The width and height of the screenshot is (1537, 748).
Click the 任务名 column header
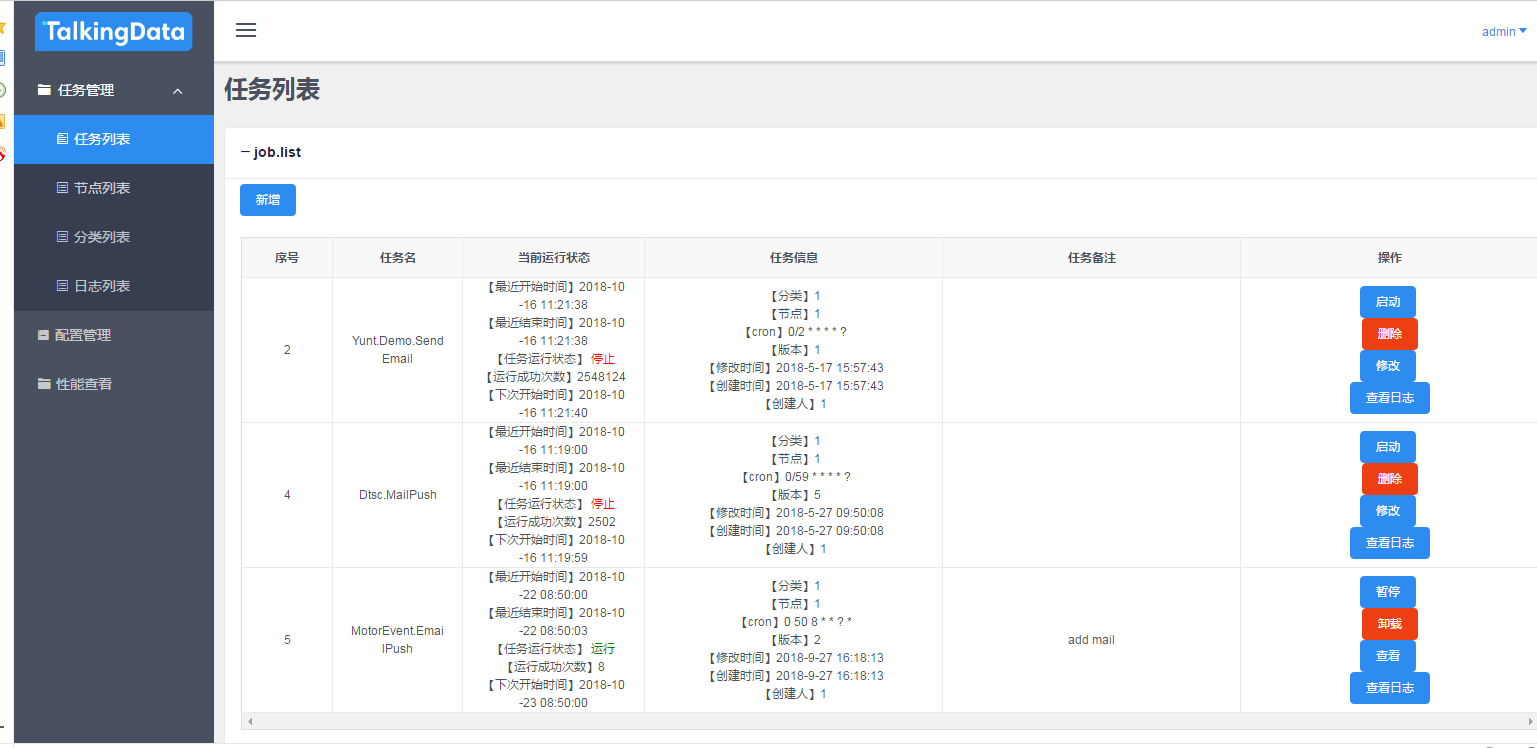tap(398, 258)
